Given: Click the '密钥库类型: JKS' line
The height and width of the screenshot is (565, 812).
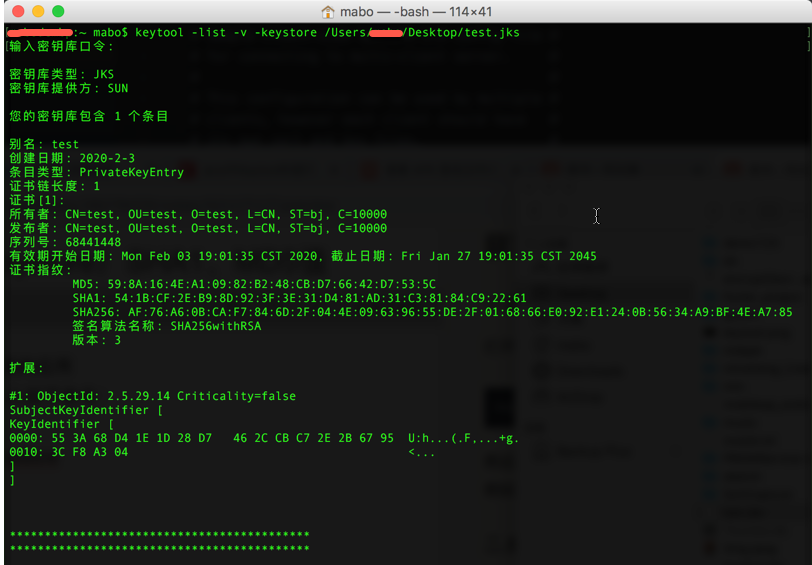Looking at the screenshot, I should click(x=62, y=74).
